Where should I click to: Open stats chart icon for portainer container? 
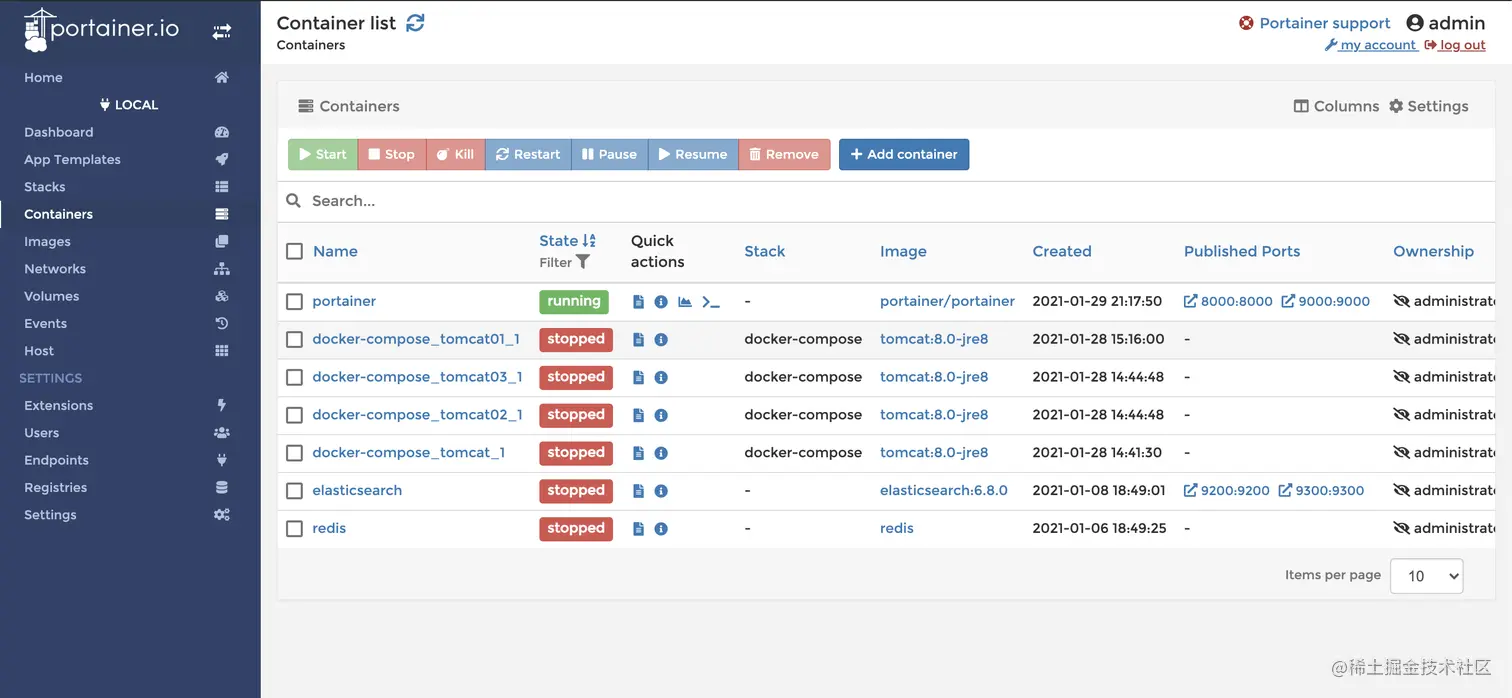(685, 301)
